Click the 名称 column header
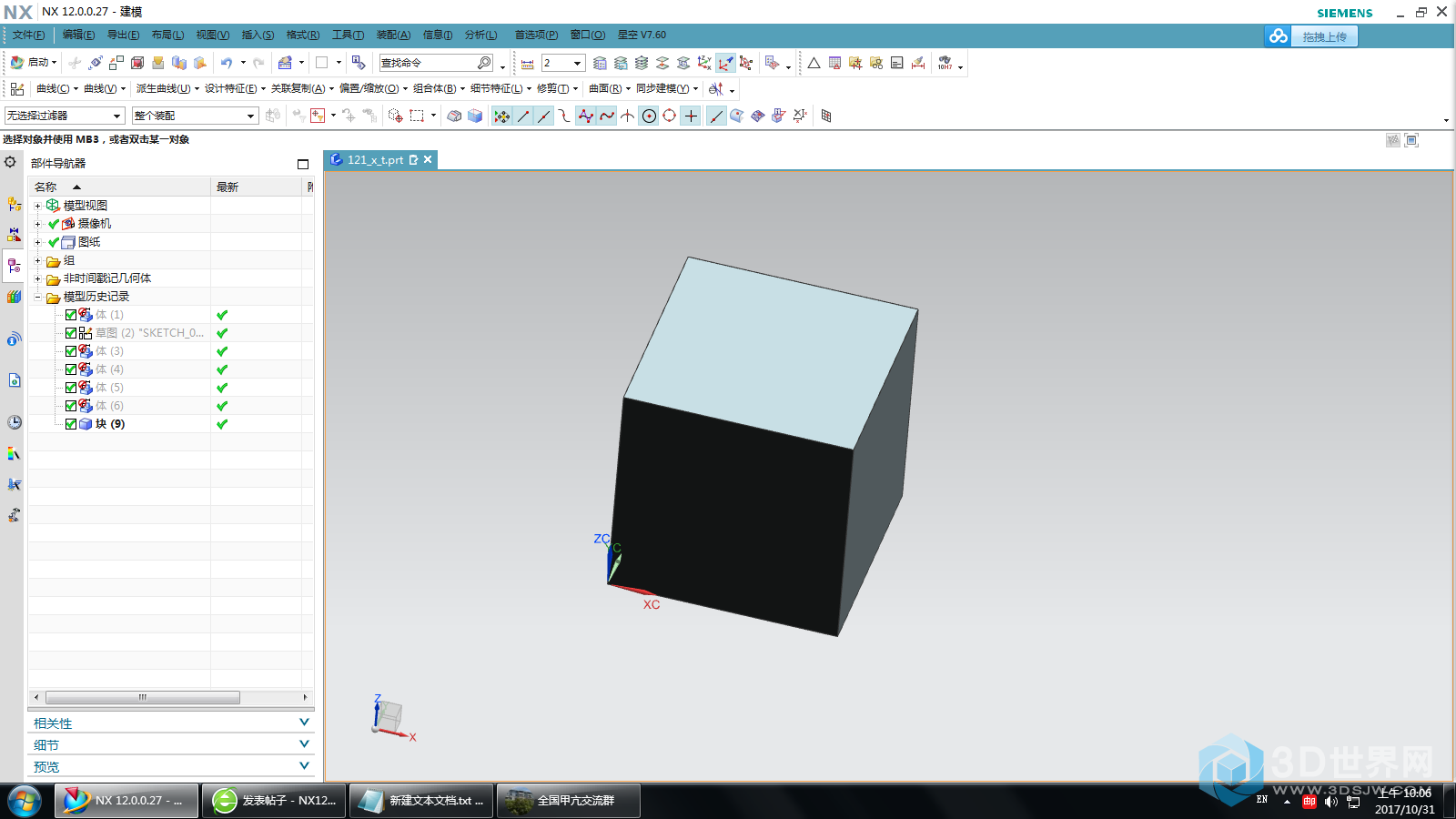 pyautogui.click(x=119, y=187)
